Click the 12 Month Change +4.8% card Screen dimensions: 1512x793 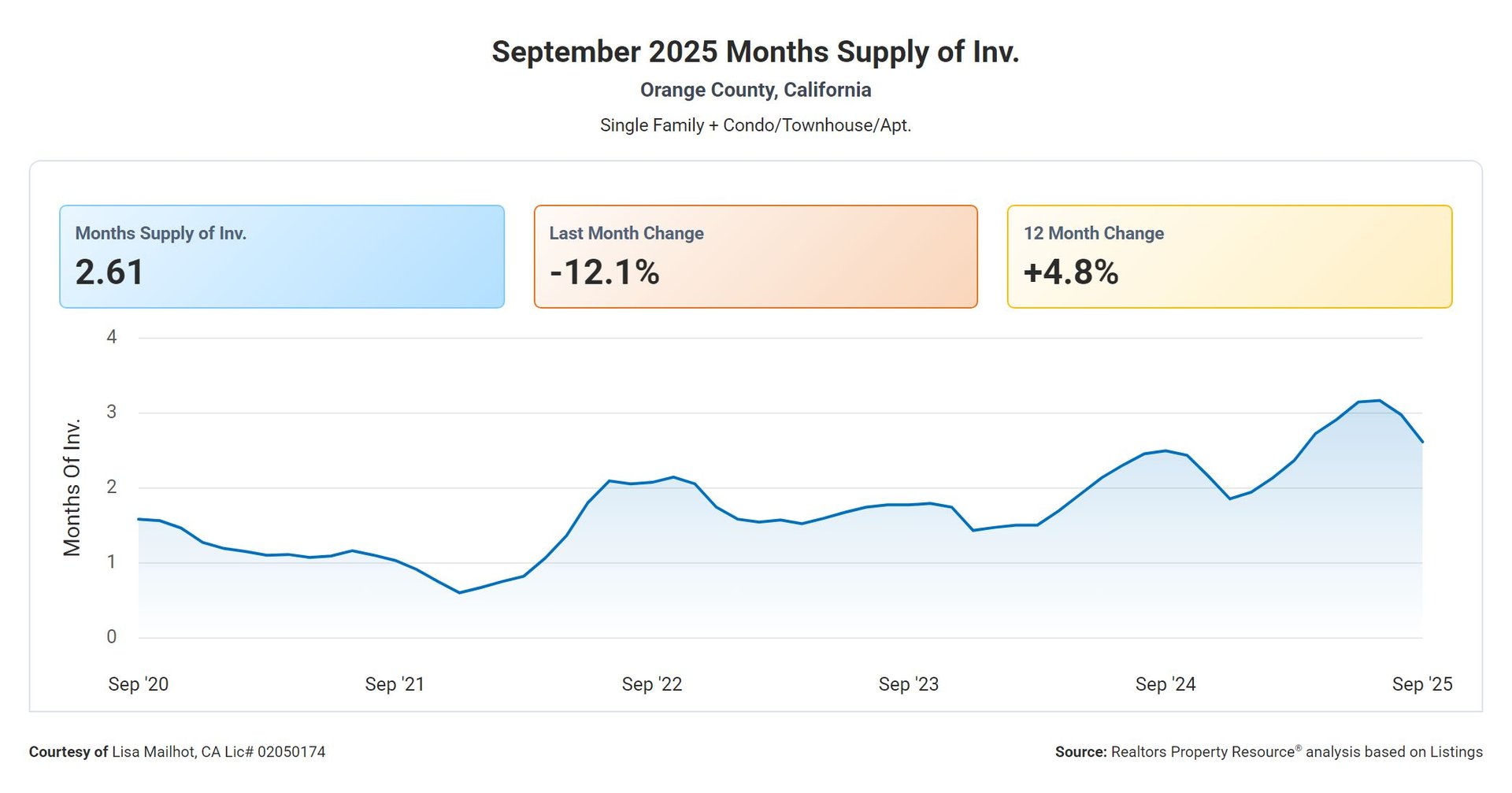point(1229,257)
